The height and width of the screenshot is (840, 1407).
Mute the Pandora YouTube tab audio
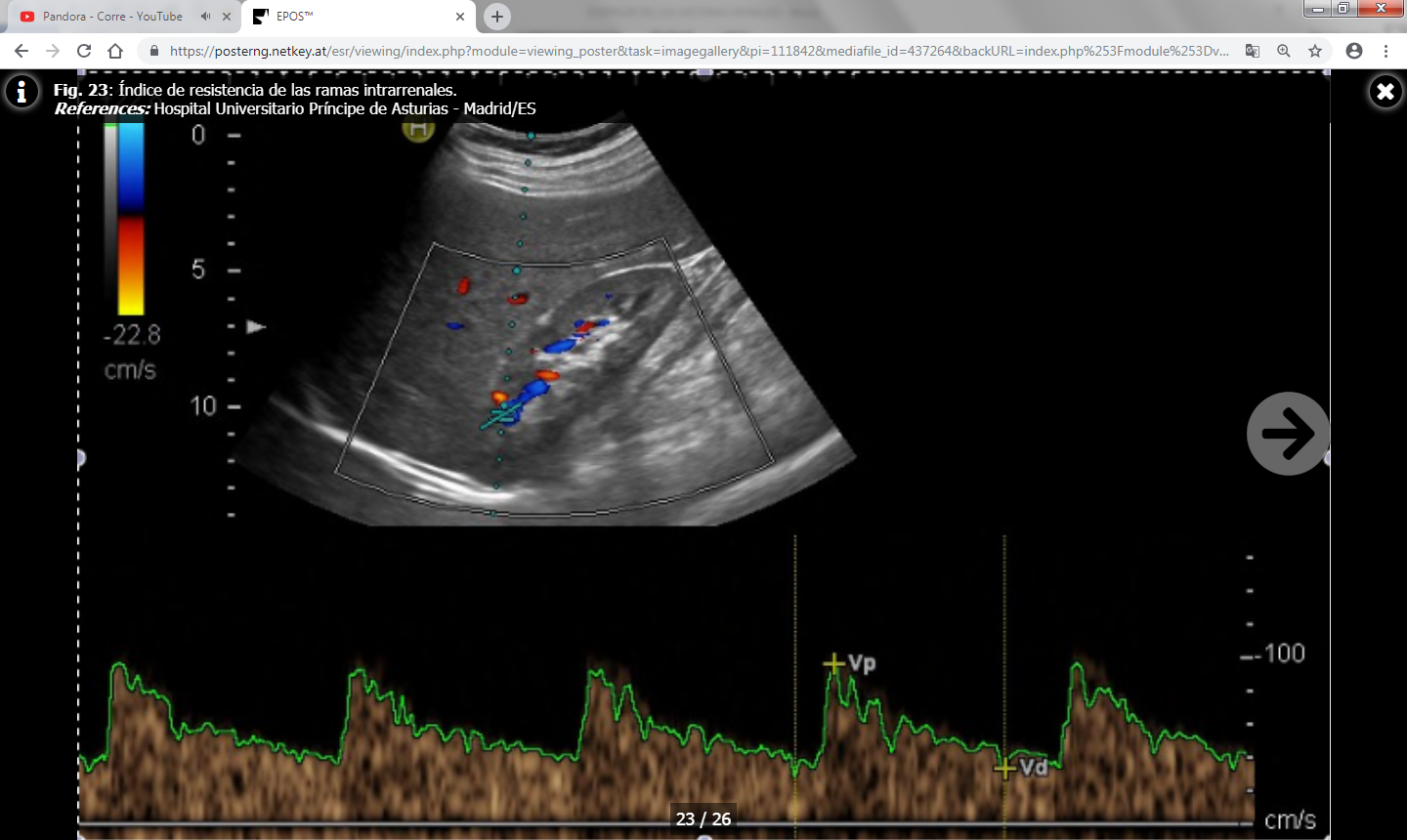[x=205, y=17]
